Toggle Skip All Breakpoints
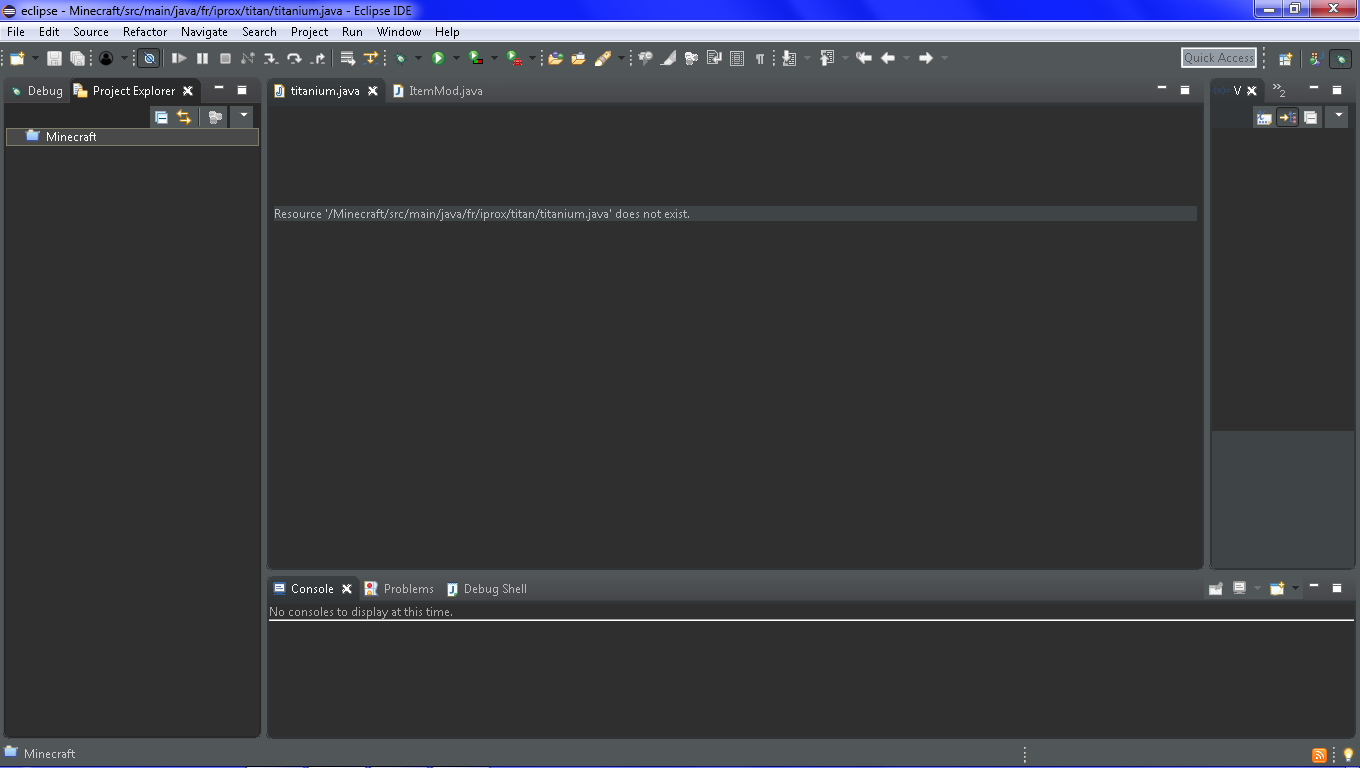Screen dimensions: 1360x772 pyautogui.click(x=149, y=59)
